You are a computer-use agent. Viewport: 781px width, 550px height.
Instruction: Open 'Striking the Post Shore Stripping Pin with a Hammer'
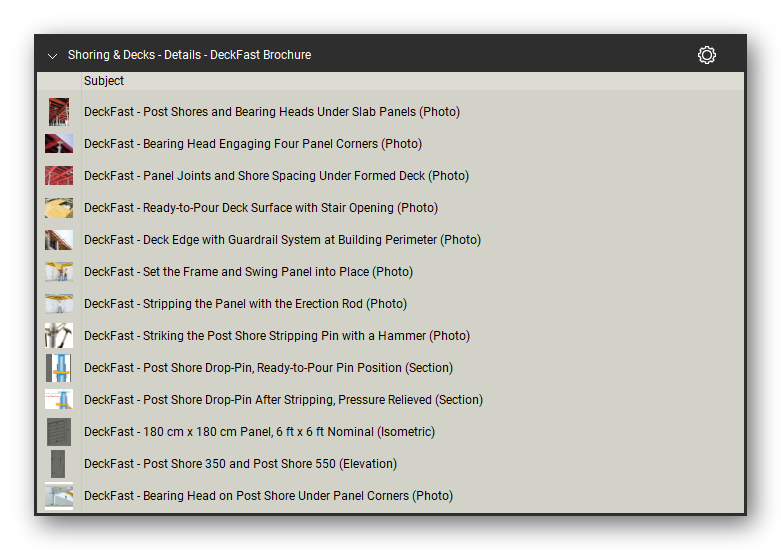[277, 335]
